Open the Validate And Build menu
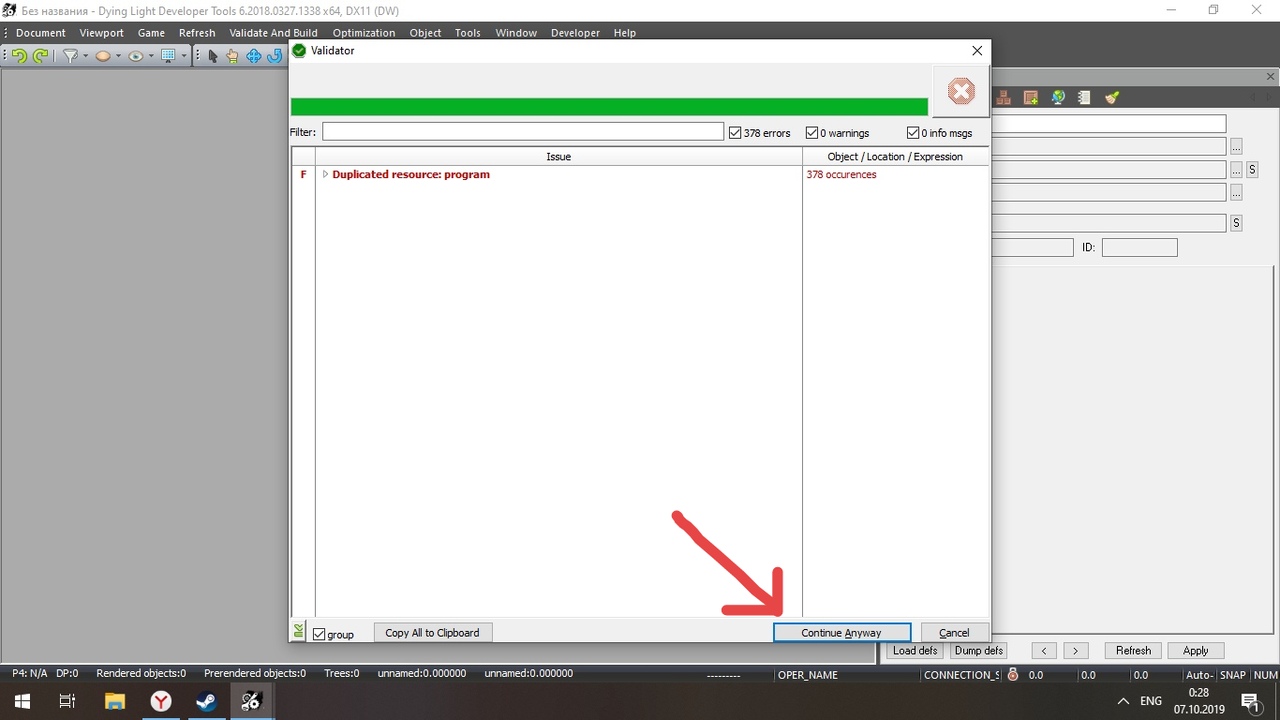Screen dimensions: 1280x720 pos(274,33)
